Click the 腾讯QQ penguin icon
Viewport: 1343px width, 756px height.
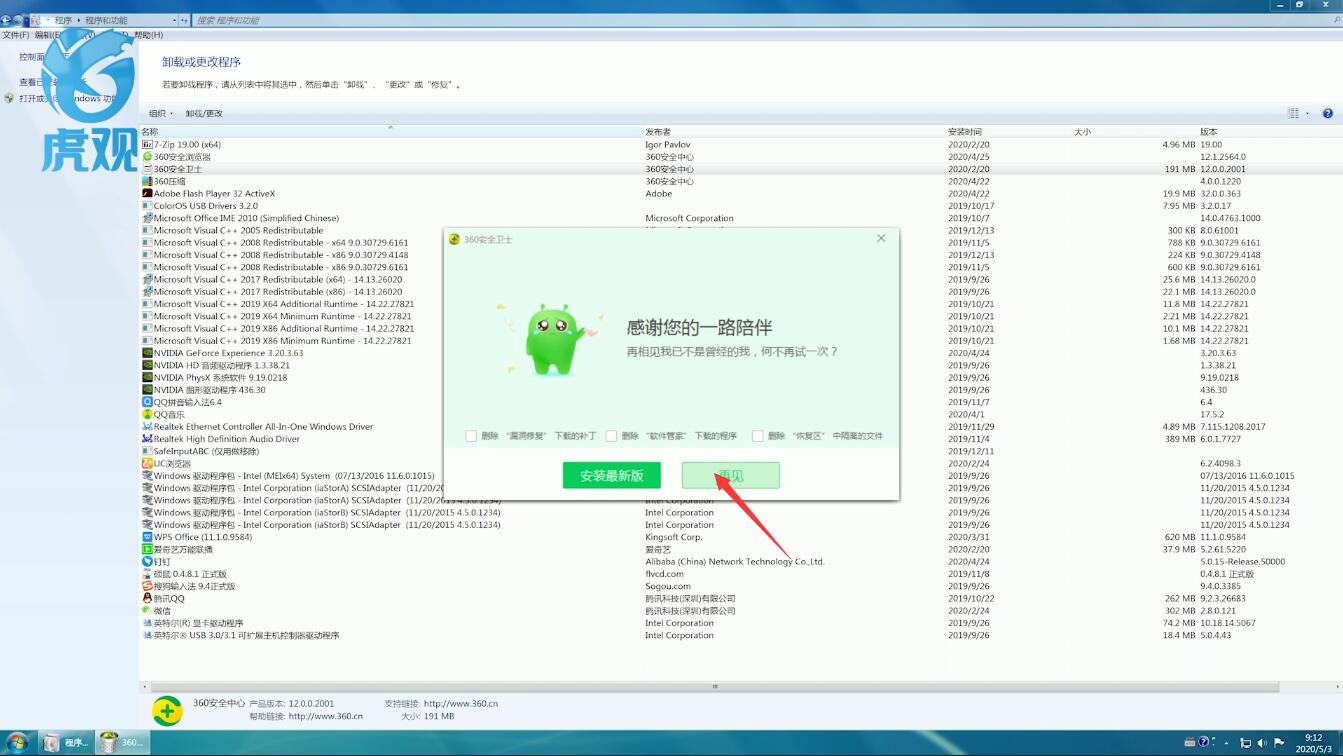coord(147,598)
